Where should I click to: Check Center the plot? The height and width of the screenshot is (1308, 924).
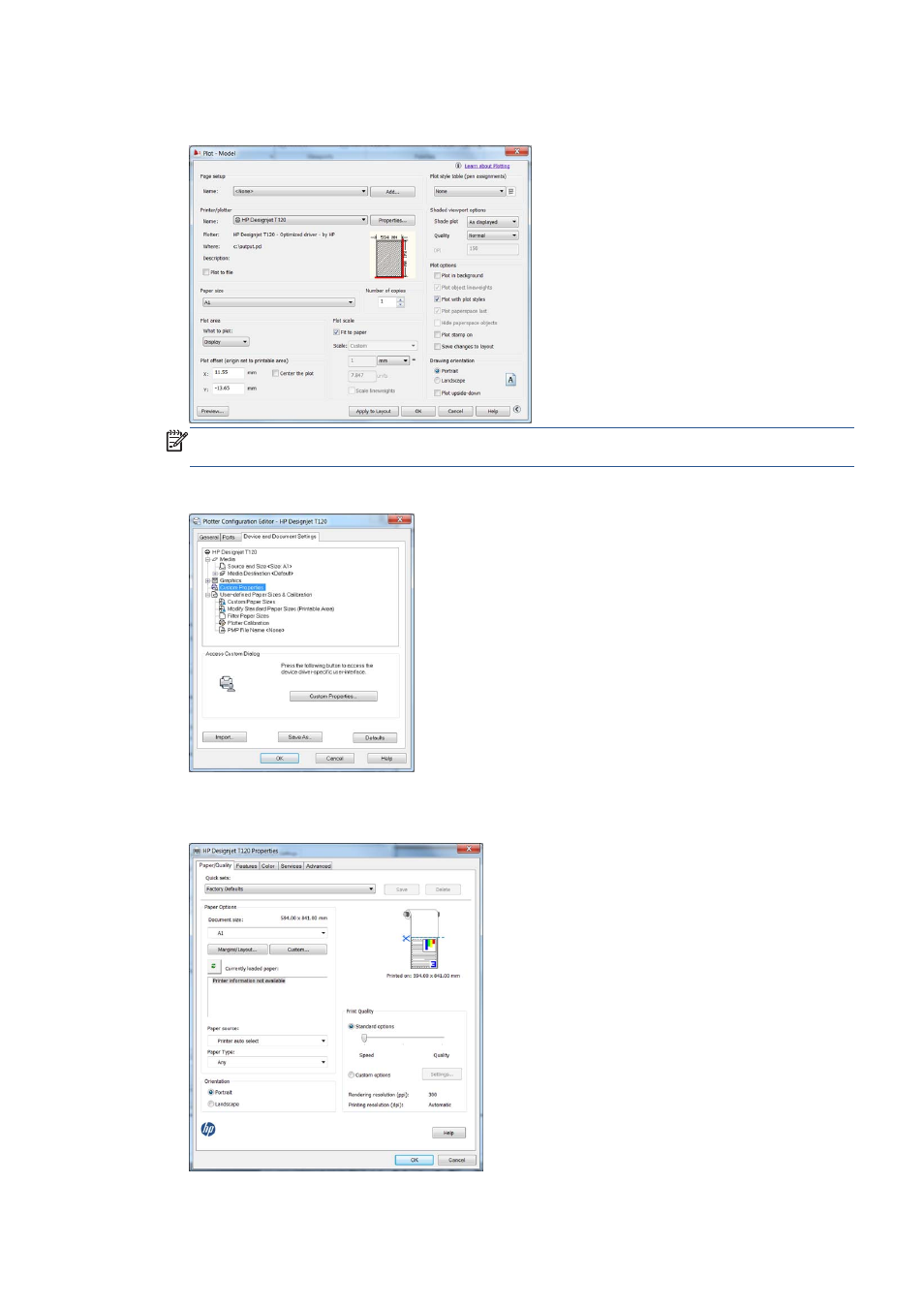(275, 373)
